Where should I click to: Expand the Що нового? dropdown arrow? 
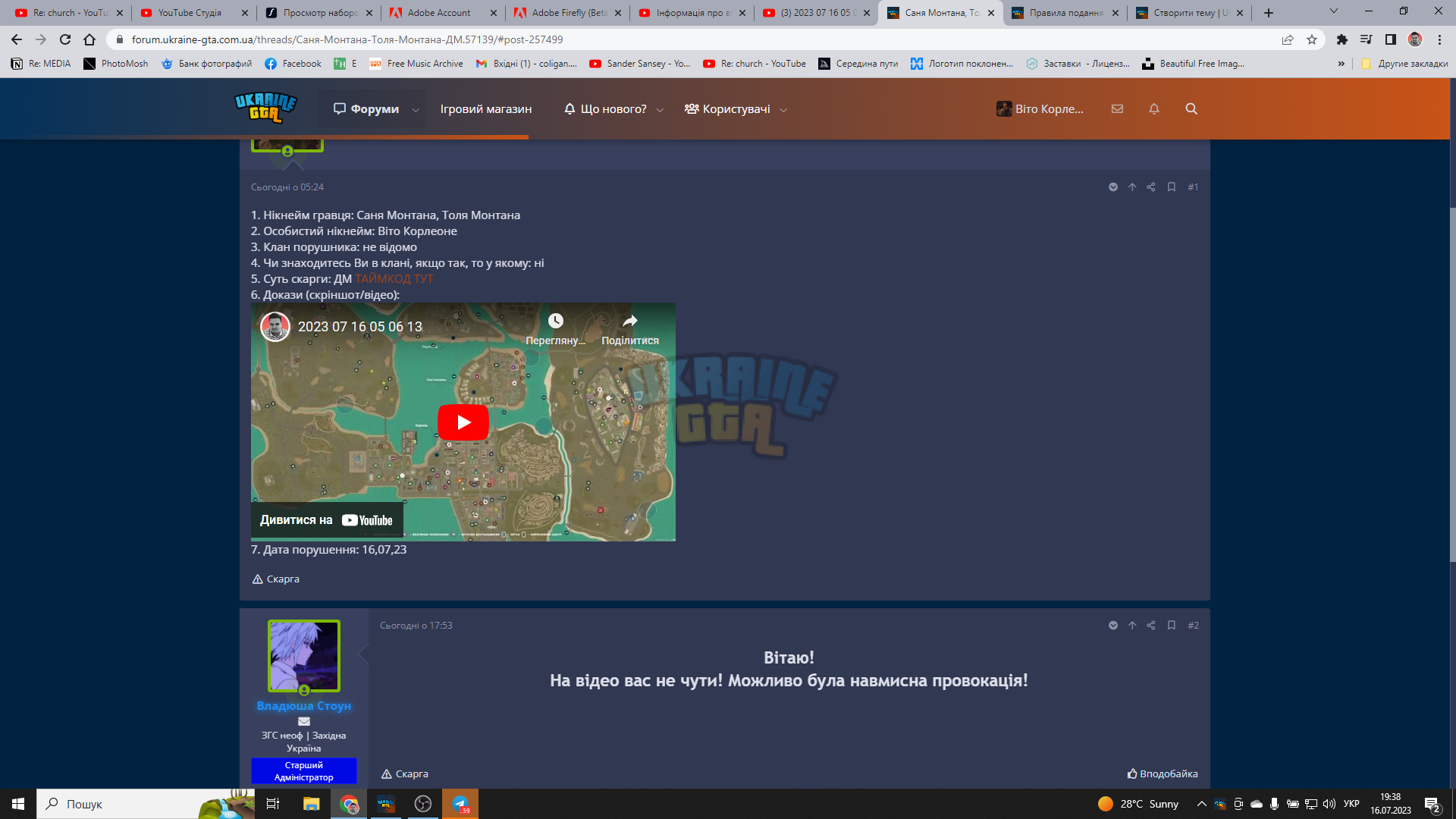tap(660, 110)
